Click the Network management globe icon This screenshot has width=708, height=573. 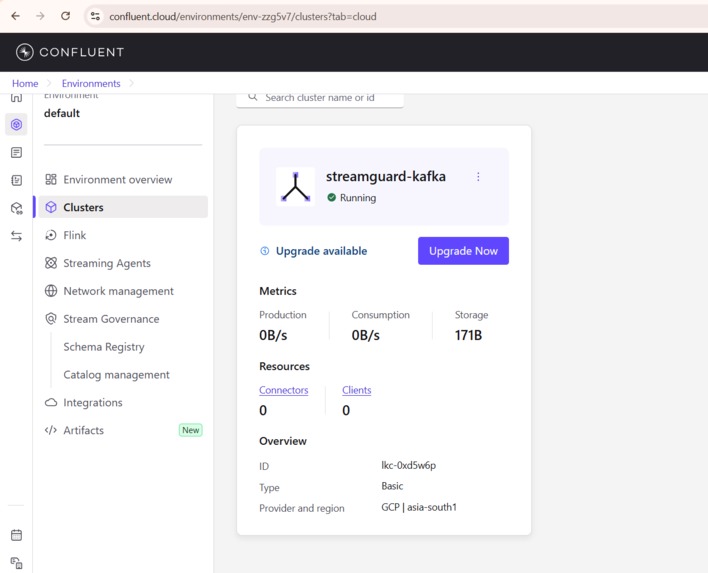pyautogui.click(x=51, y=291)
